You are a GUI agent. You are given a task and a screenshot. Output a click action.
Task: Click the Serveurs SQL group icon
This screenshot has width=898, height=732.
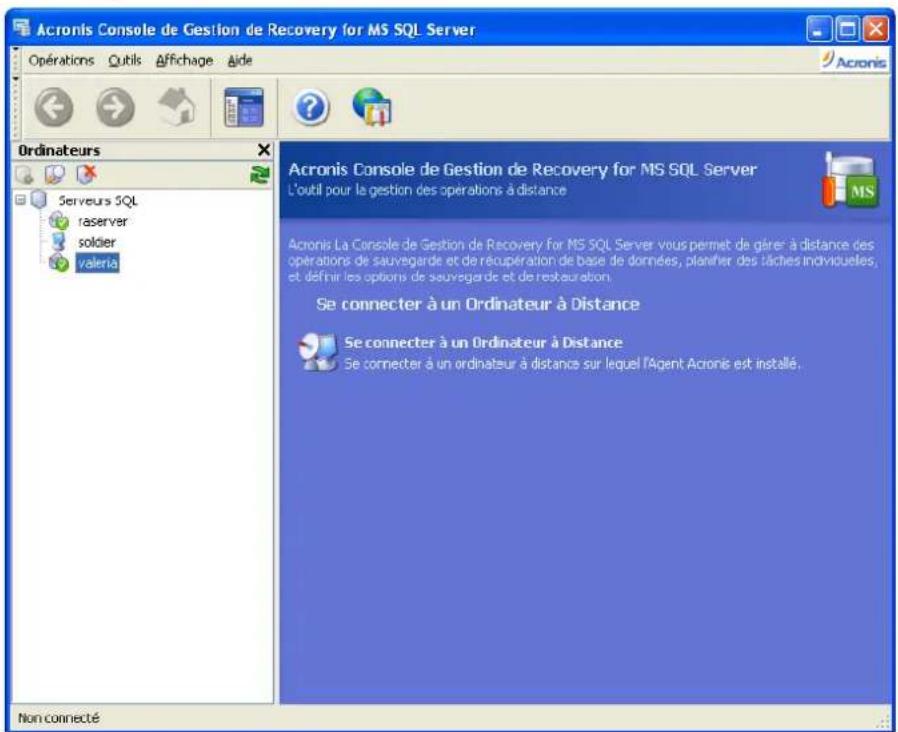pos(39,200)
